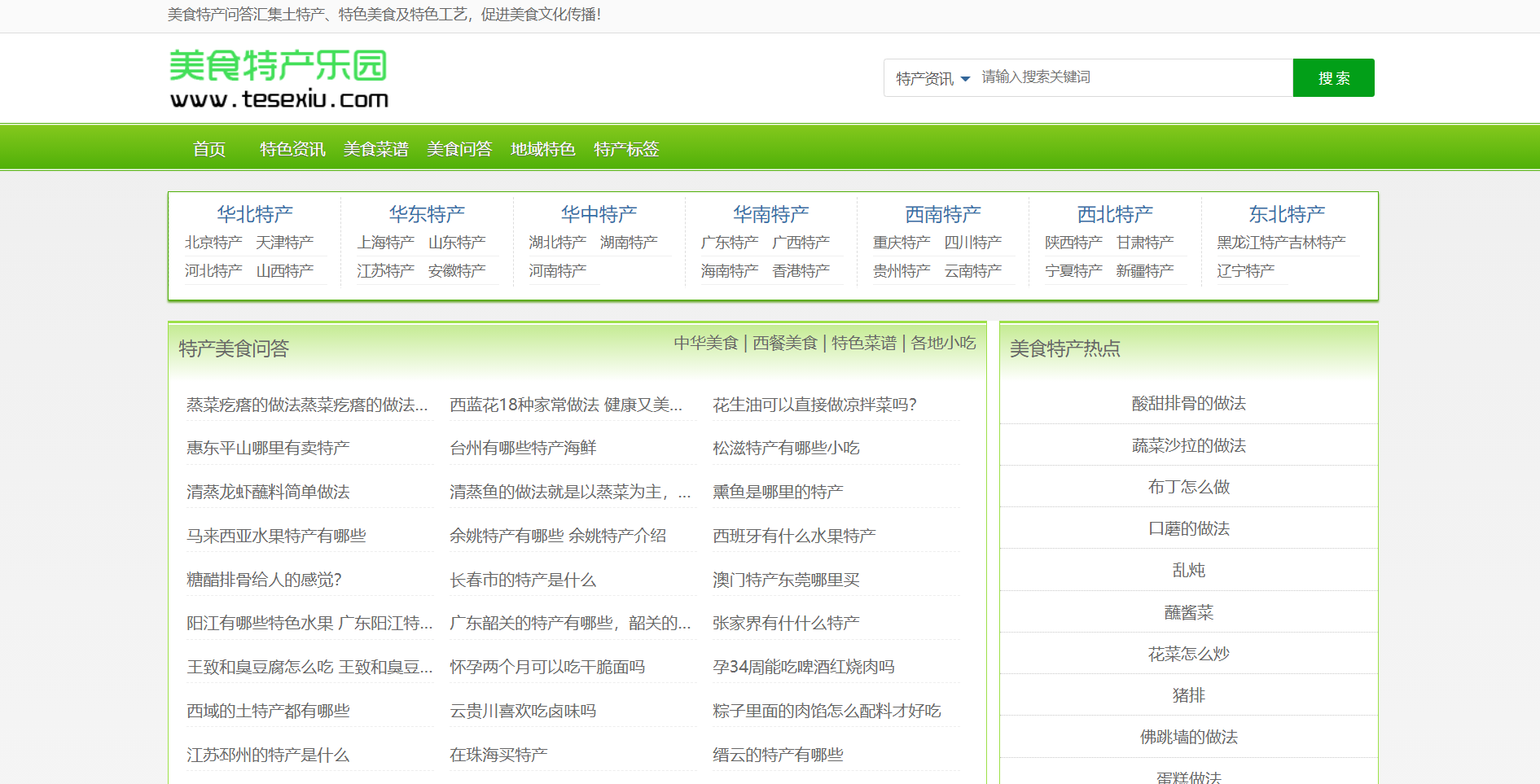Click the 各地小吃 category link
Screen dimensions: 1540x784
pos(943,343)
